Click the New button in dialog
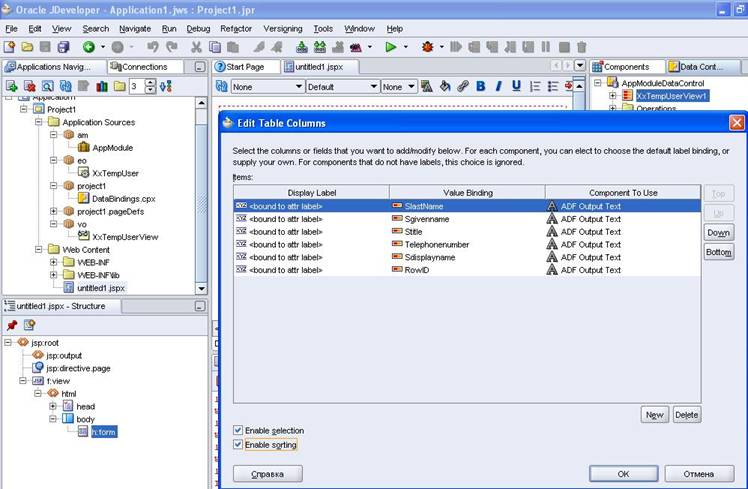Image resolution: width=748 pixels, height=489 pixels. (x=654, y=415)
